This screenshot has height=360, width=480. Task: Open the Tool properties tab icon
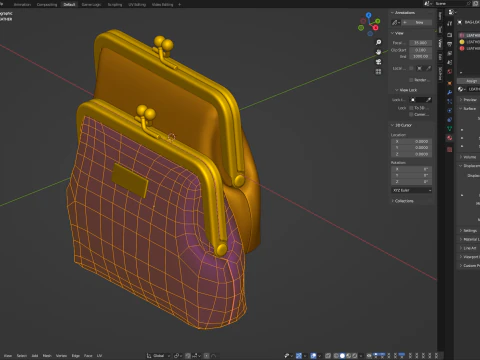tap(449, 23)
